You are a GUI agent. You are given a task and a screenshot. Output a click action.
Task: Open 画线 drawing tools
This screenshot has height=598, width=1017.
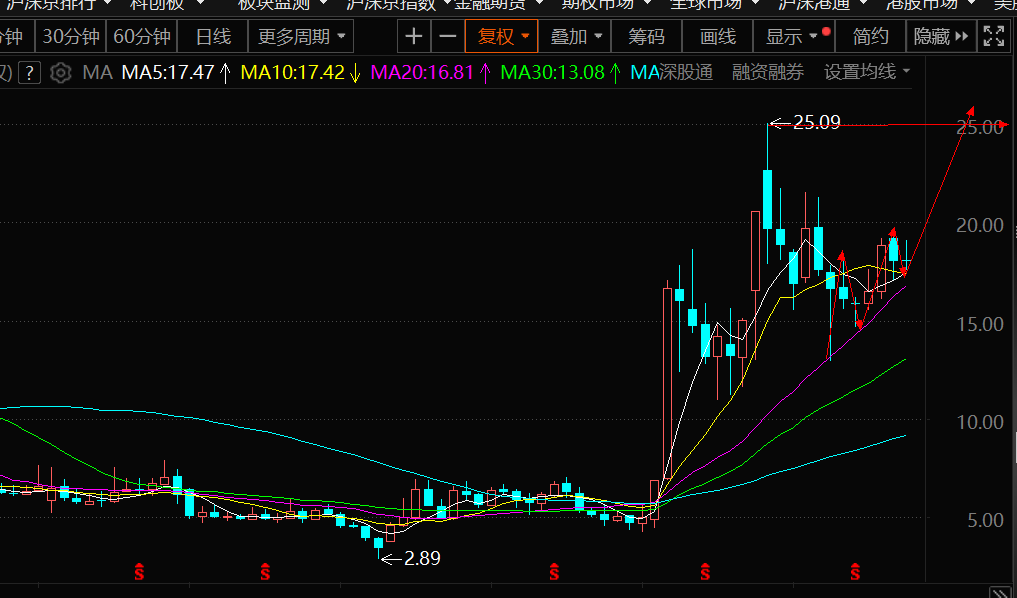(718, 36)
